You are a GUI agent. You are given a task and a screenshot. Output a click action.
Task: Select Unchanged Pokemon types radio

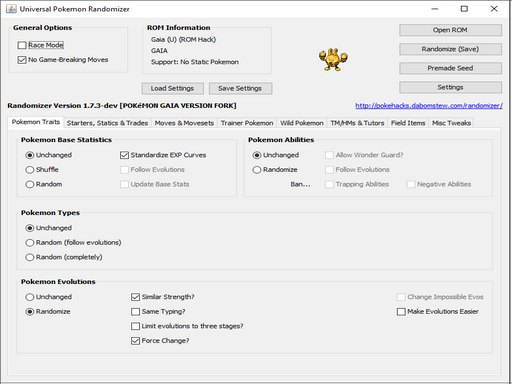pos(30,228)
